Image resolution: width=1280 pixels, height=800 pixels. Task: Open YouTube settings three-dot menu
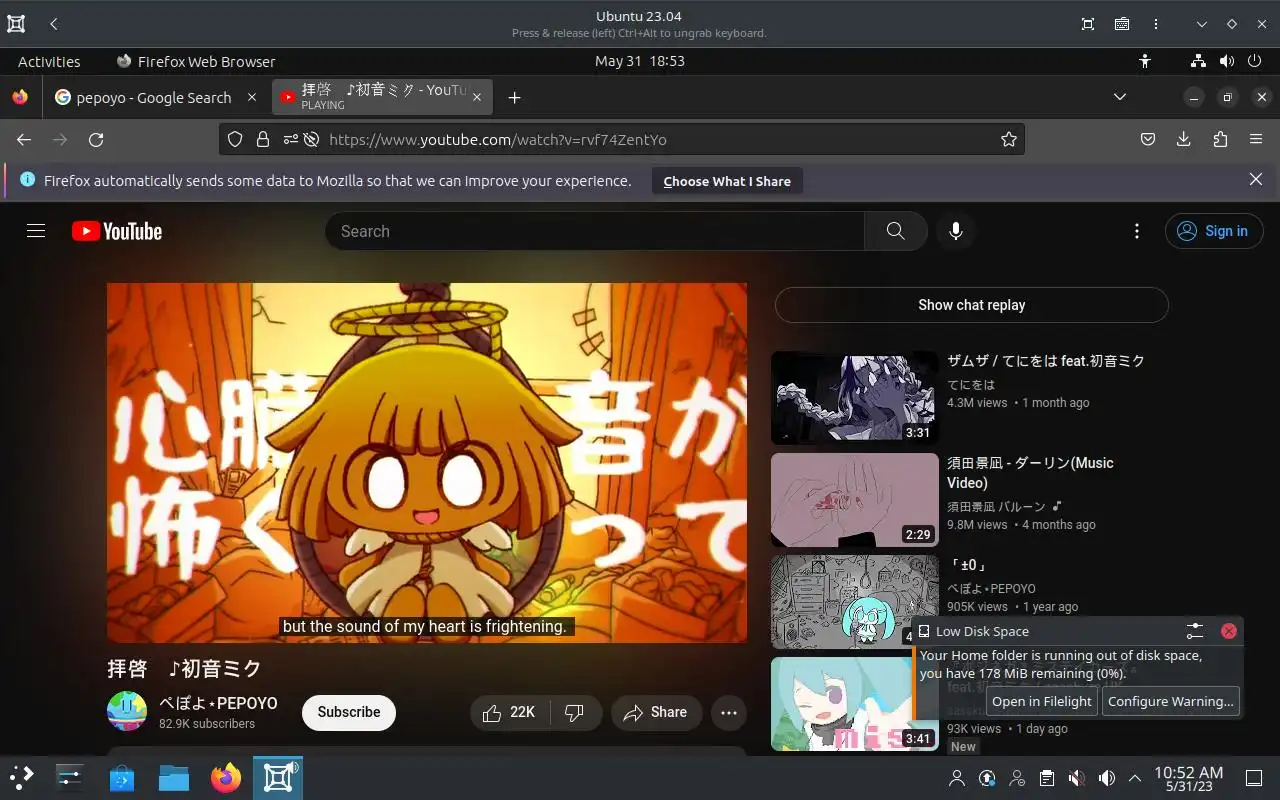click(x=1136, y=231)
